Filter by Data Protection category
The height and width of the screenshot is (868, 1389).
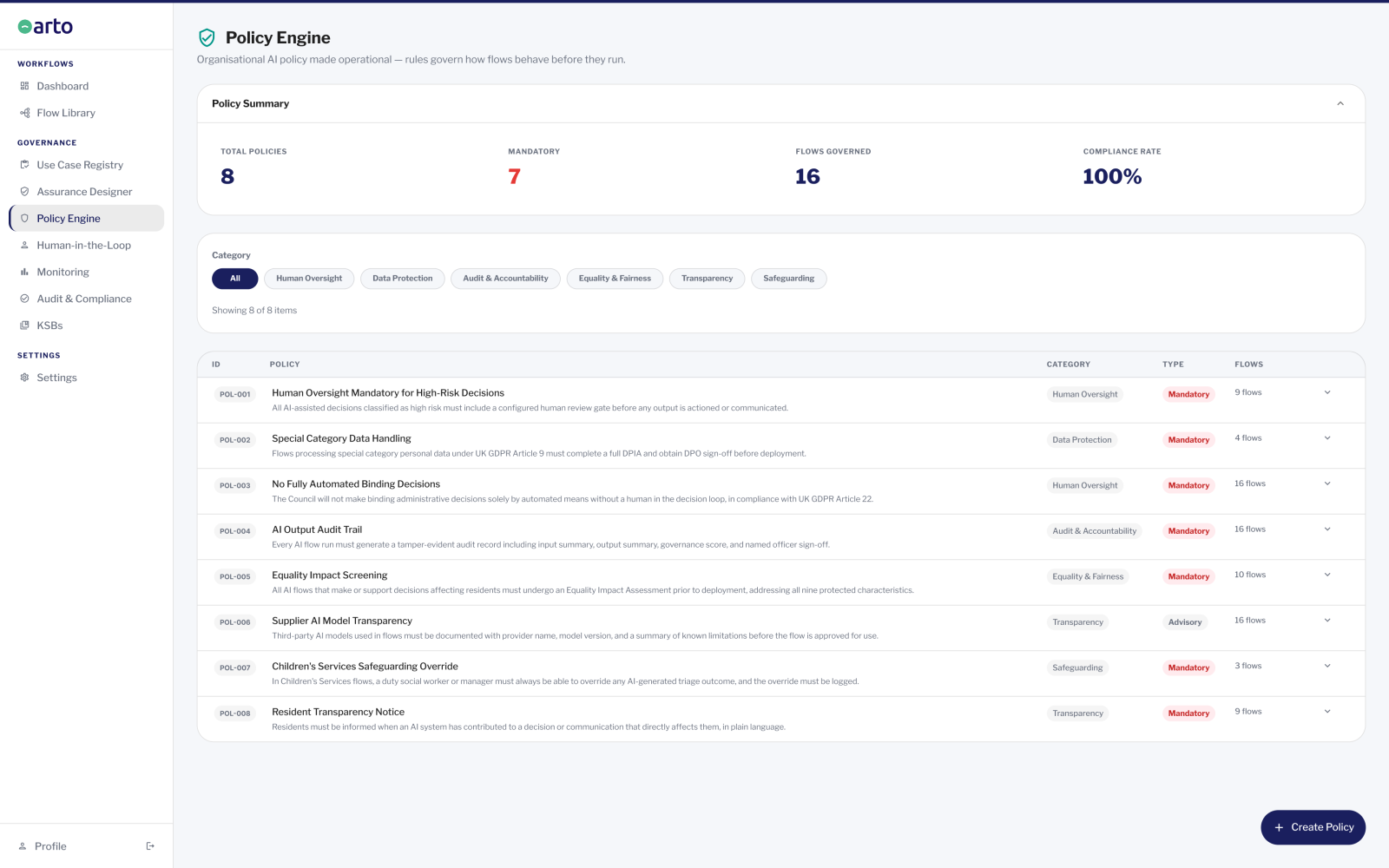[403, 279]
